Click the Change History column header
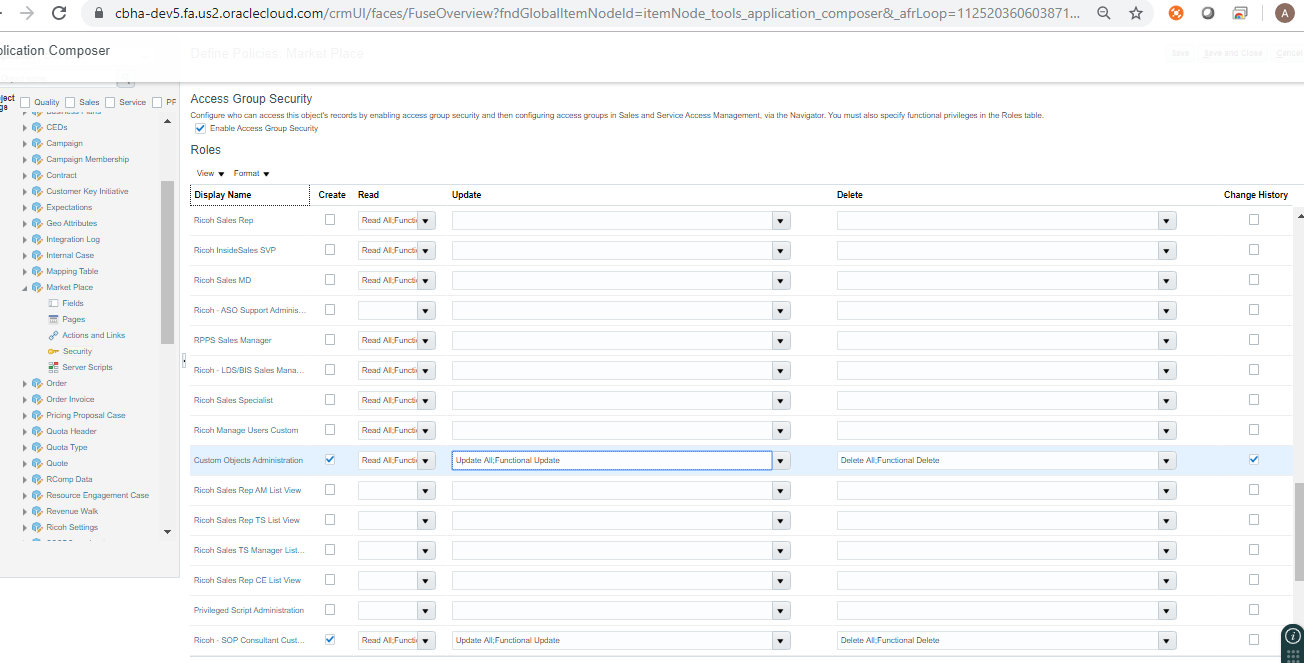Screen dimensions: 1304x663 pyautogui.click(x=1256, y=195)
